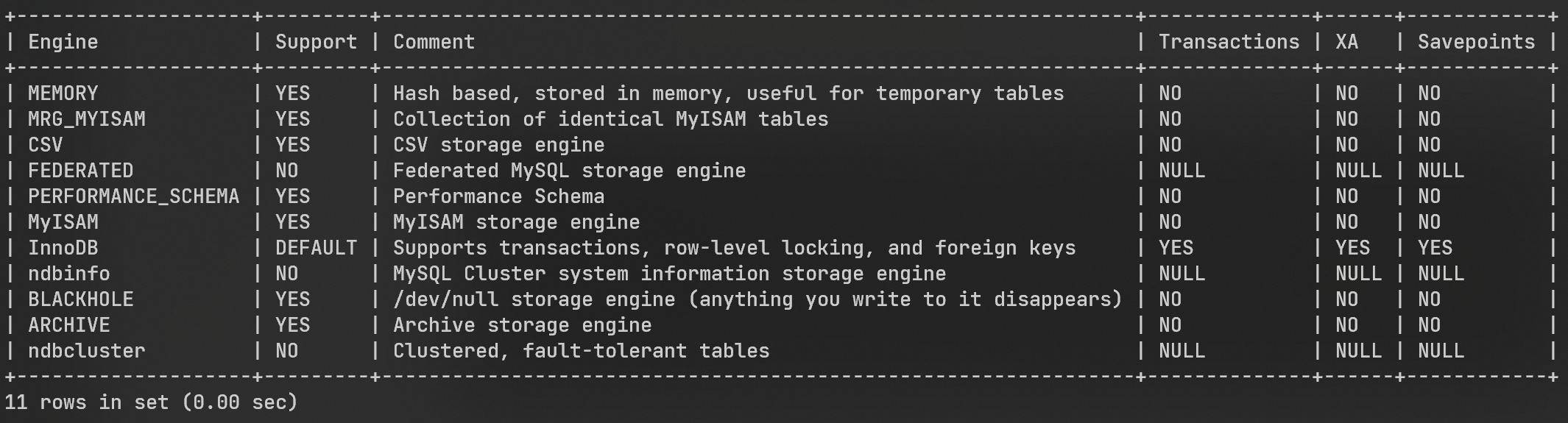Click the PERFORMANCE_SCHEMA engine name
The height and width of the screenshot is (423, 1568).
click(133, 196)
